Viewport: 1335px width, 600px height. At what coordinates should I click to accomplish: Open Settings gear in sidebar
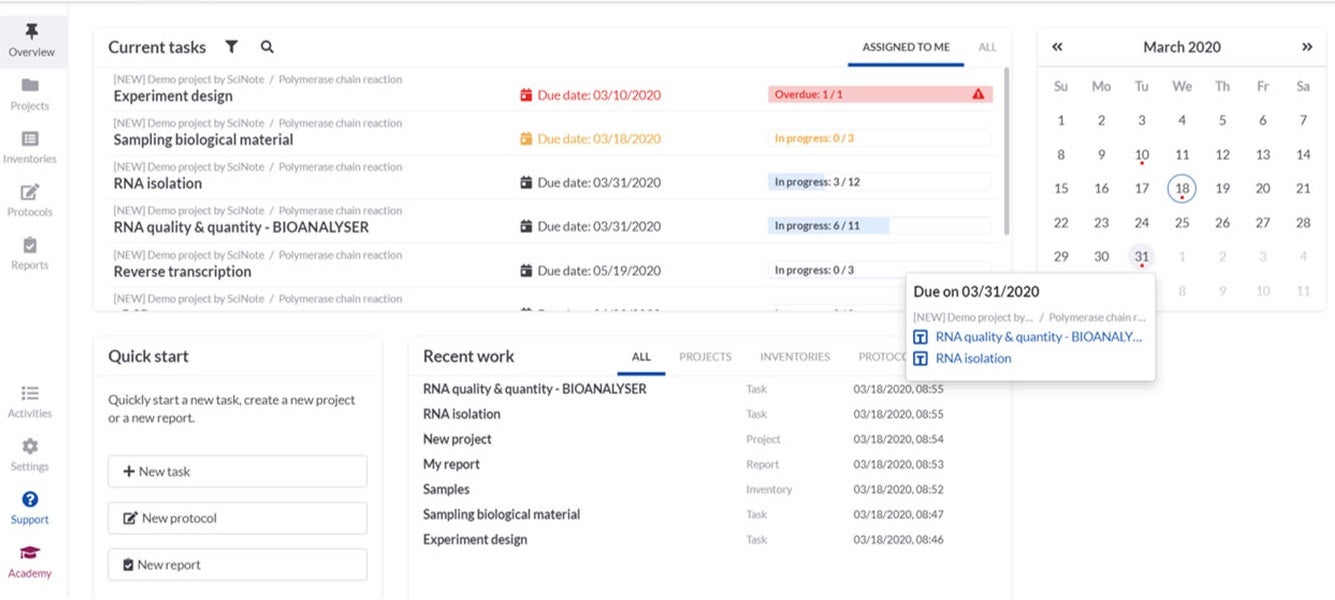(30, 447)
